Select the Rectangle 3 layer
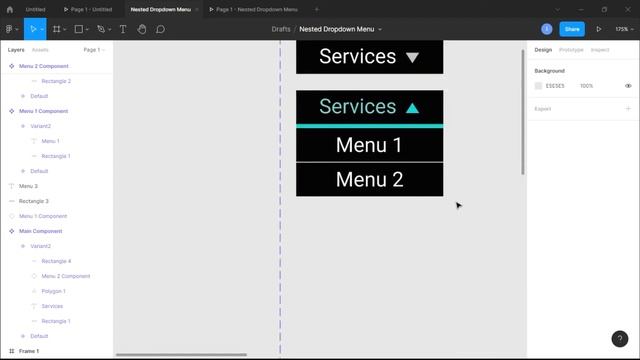 tap(33, 201)
